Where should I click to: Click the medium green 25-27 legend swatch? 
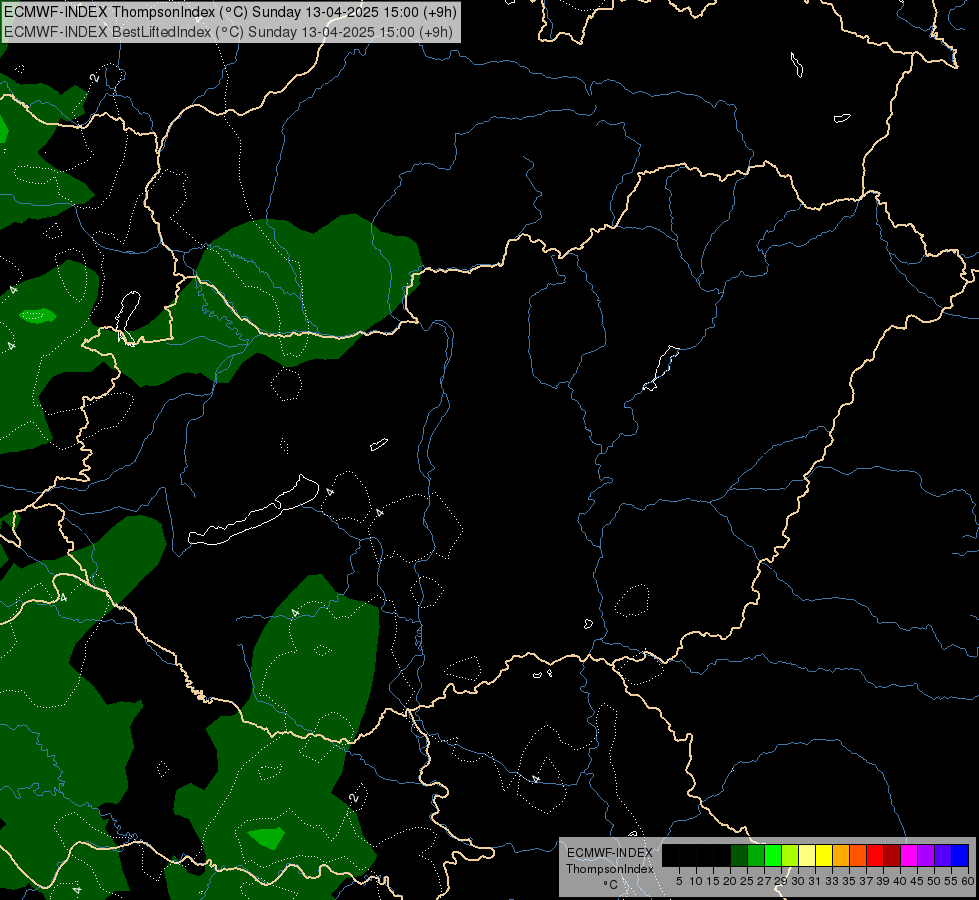(x=756, y=855)
